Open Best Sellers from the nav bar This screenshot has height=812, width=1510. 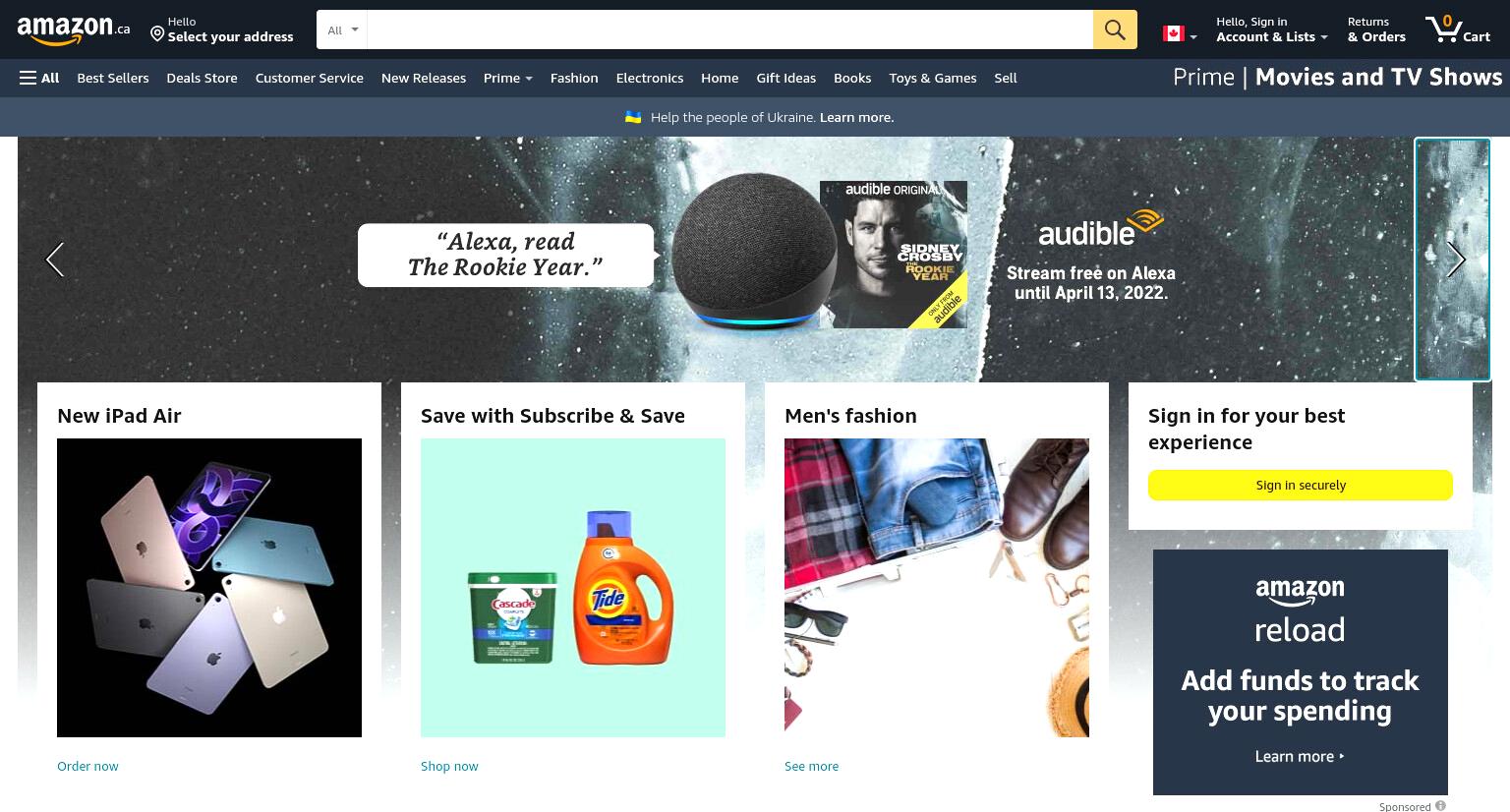tap(113, 78)
